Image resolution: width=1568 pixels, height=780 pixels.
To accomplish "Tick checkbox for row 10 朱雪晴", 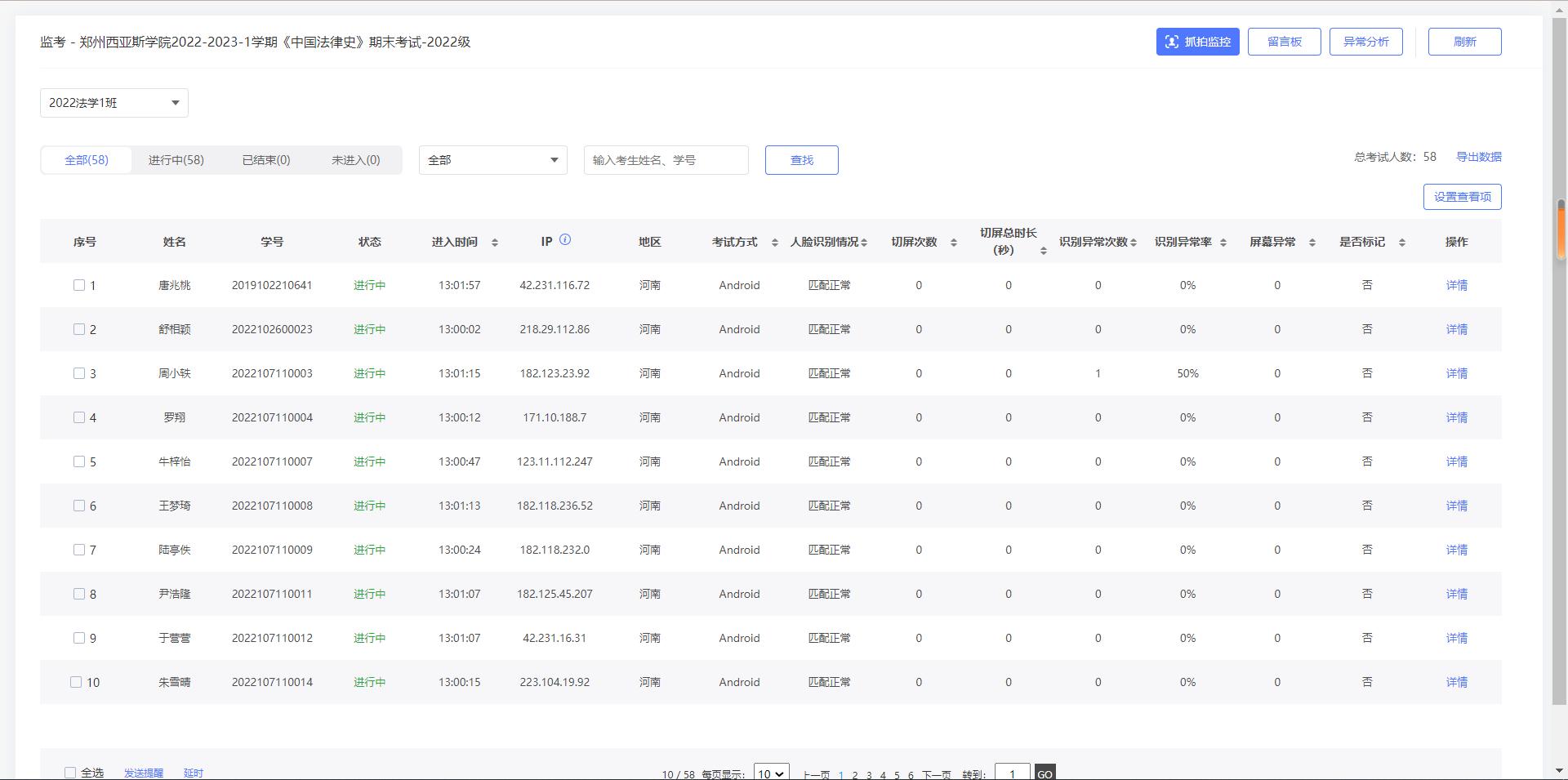I will pyautogui.click(x=76, y=682).
